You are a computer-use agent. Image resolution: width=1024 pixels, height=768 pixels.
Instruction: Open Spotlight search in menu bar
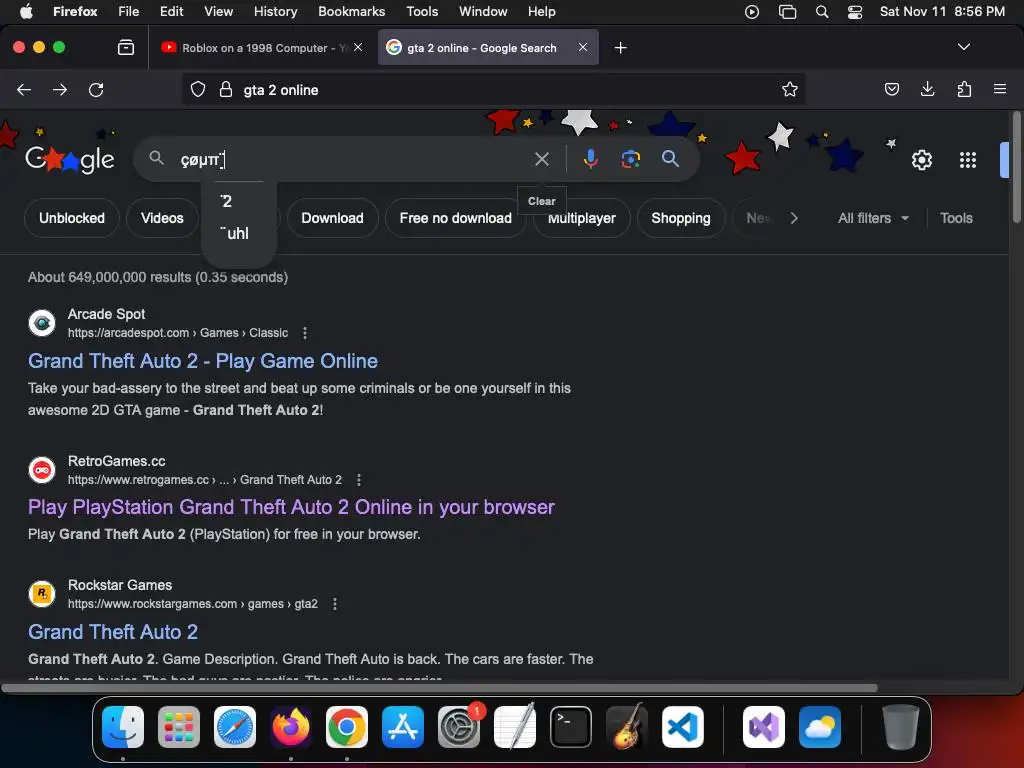pyautogui.click(x=822, y=12)
